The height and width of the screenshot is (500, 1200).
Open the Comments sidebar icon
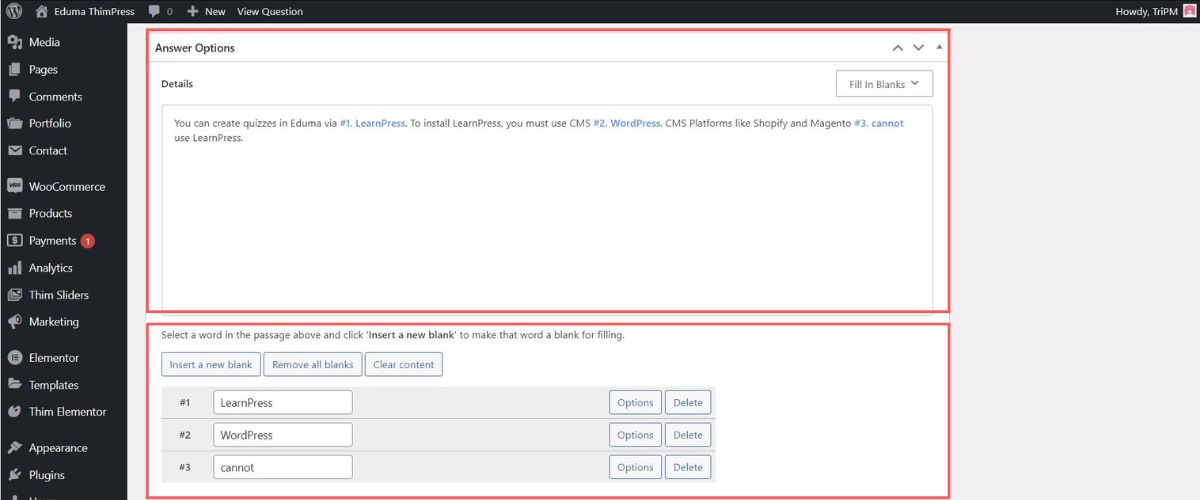pyautogui.click(x=15, y=96)
